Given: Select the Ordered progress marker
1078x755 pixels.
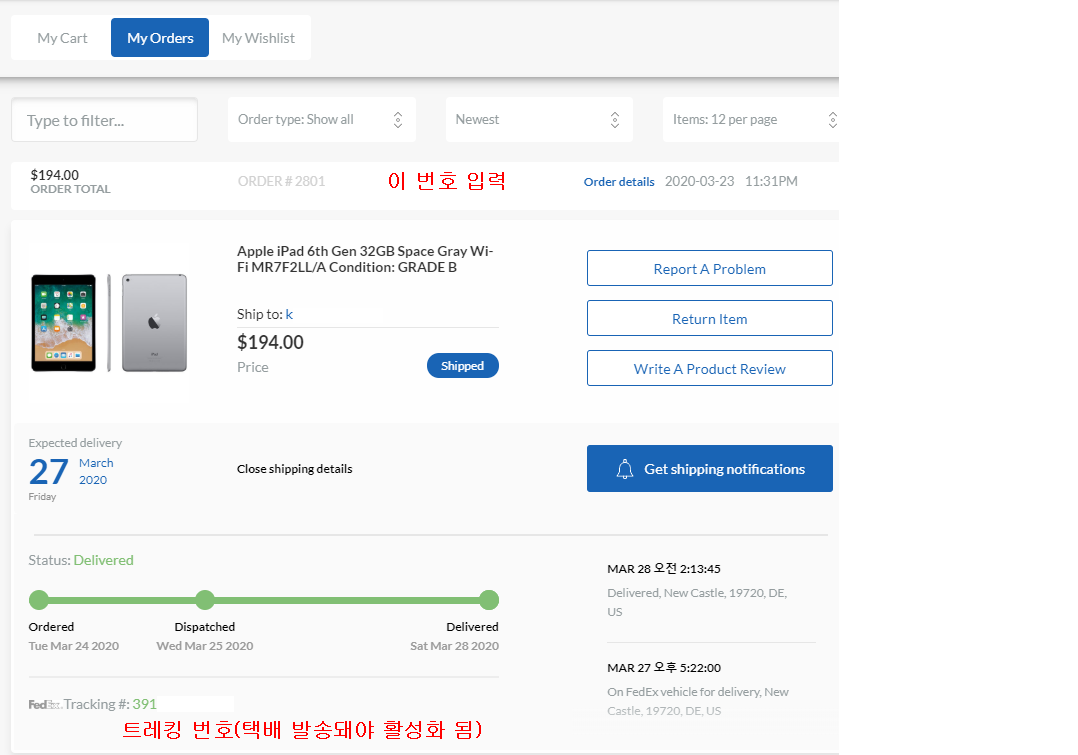Looking at the screenshot, I should [x=39, y=600].
